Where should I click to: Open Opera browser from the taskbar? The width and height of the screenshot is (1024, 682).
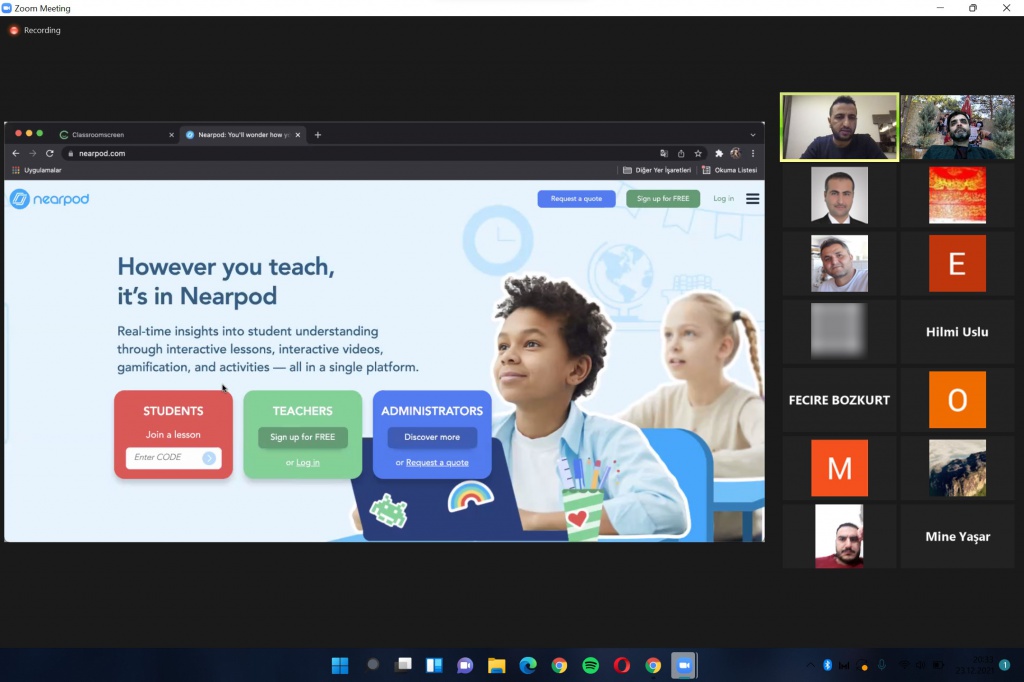(x=622, y=666)
